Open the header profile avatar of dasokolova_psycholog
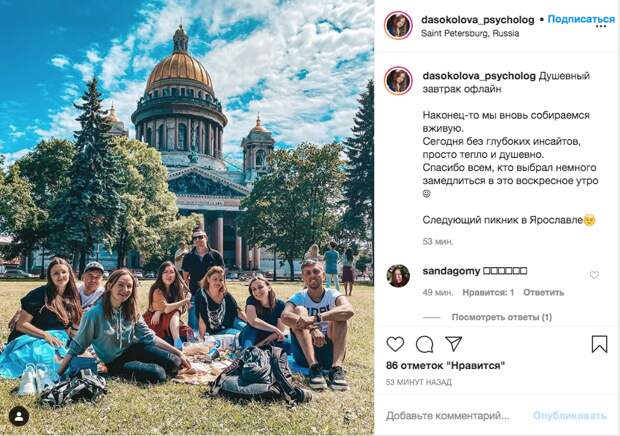 tap(398, 26)
